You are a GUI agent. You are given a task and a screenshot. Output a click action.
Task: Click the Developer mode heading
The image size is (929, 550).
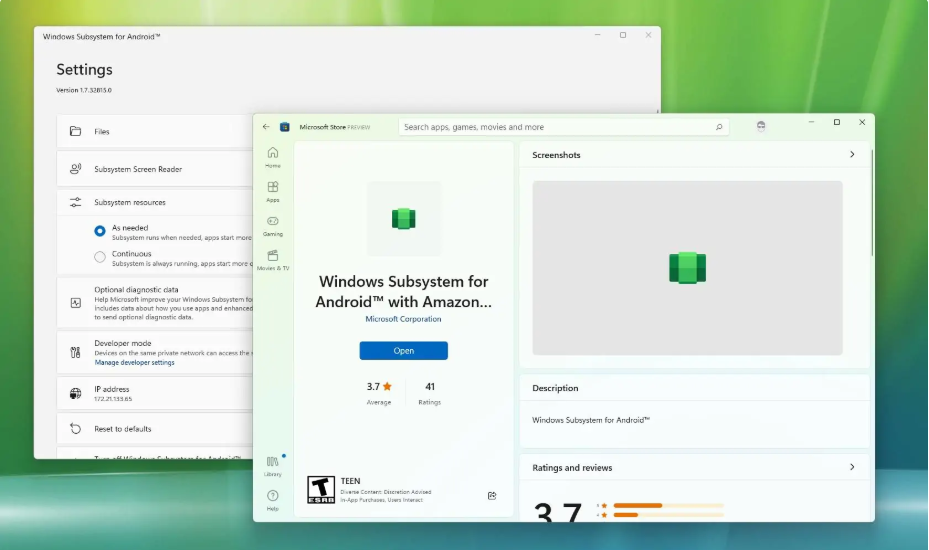[123, 343]
